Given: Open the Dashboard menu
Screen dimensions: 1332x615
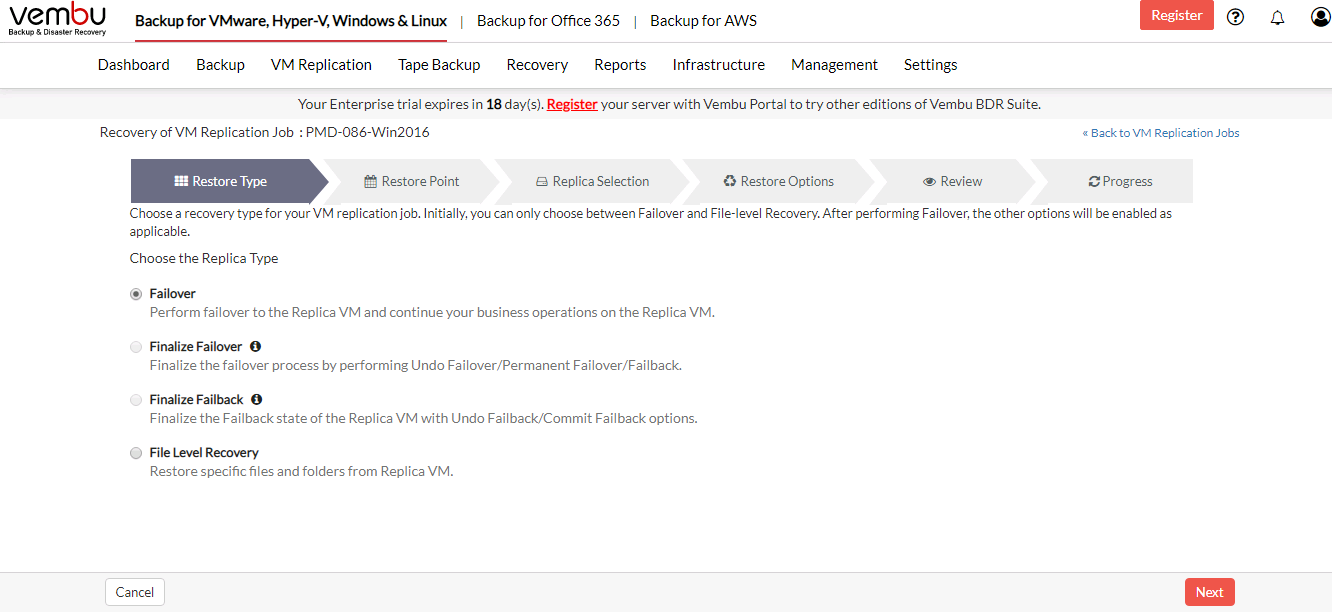Looking at the screenshot, I should pyautogui.click(x=134, y=65).
